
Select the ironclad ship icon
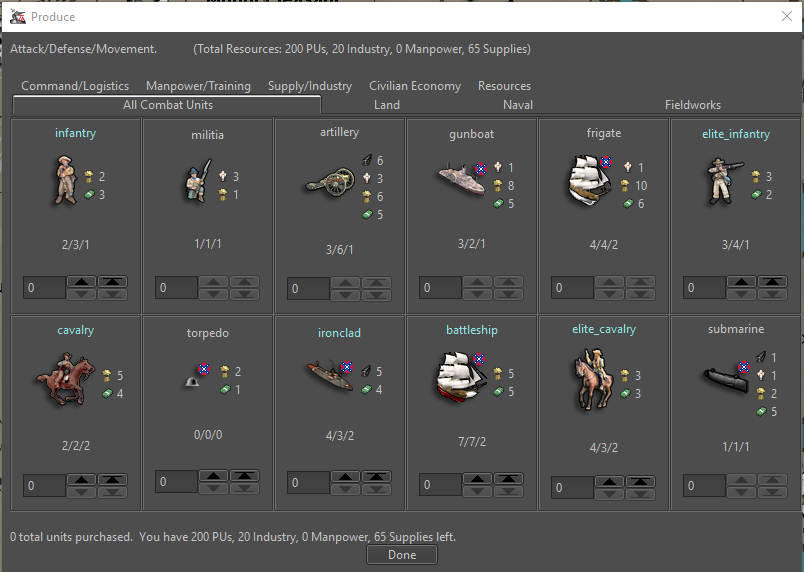tap(329, 375)
